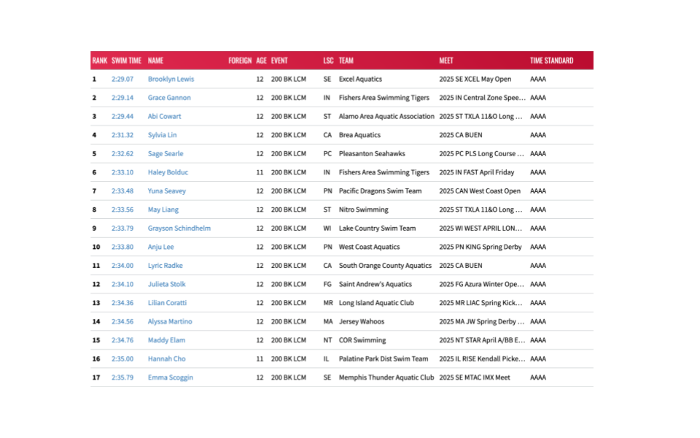
Task: Open the 2:29.07 swim time link
Action: 123,79
